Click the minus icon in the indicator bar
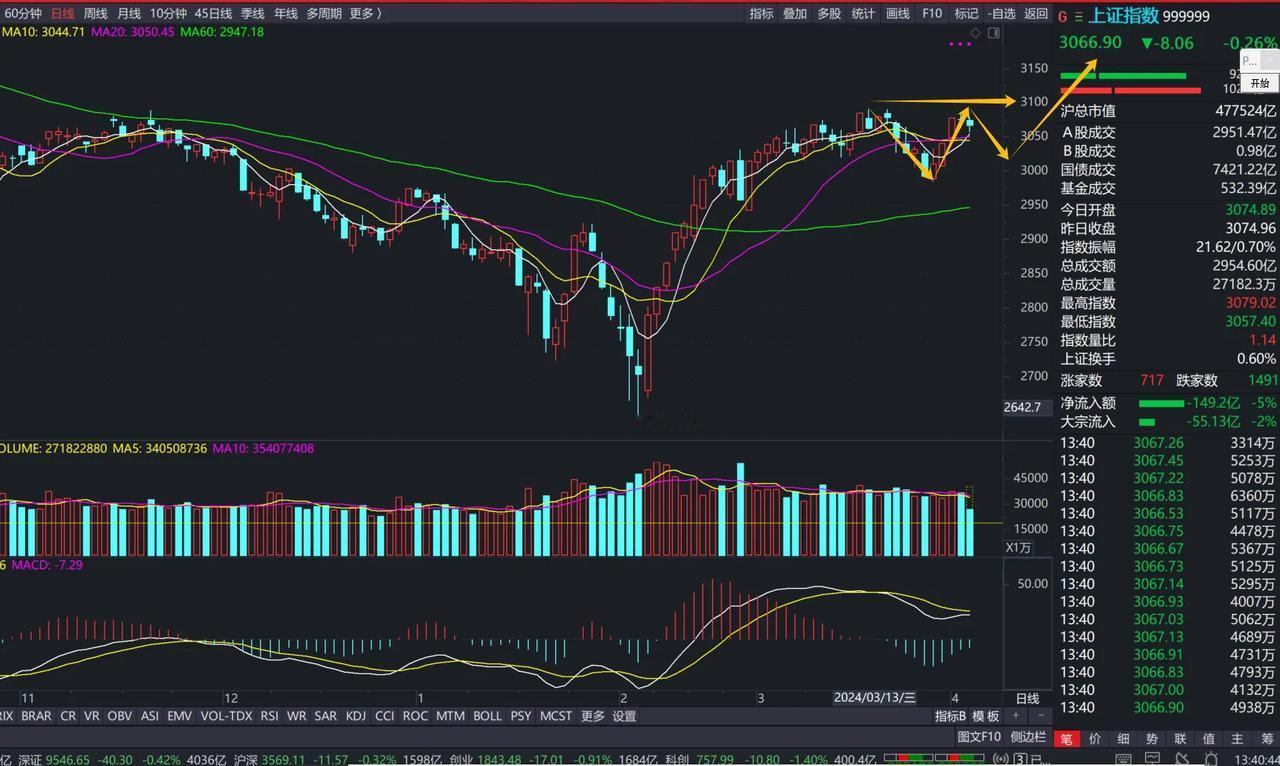1280x766 pixels. 1040,716
